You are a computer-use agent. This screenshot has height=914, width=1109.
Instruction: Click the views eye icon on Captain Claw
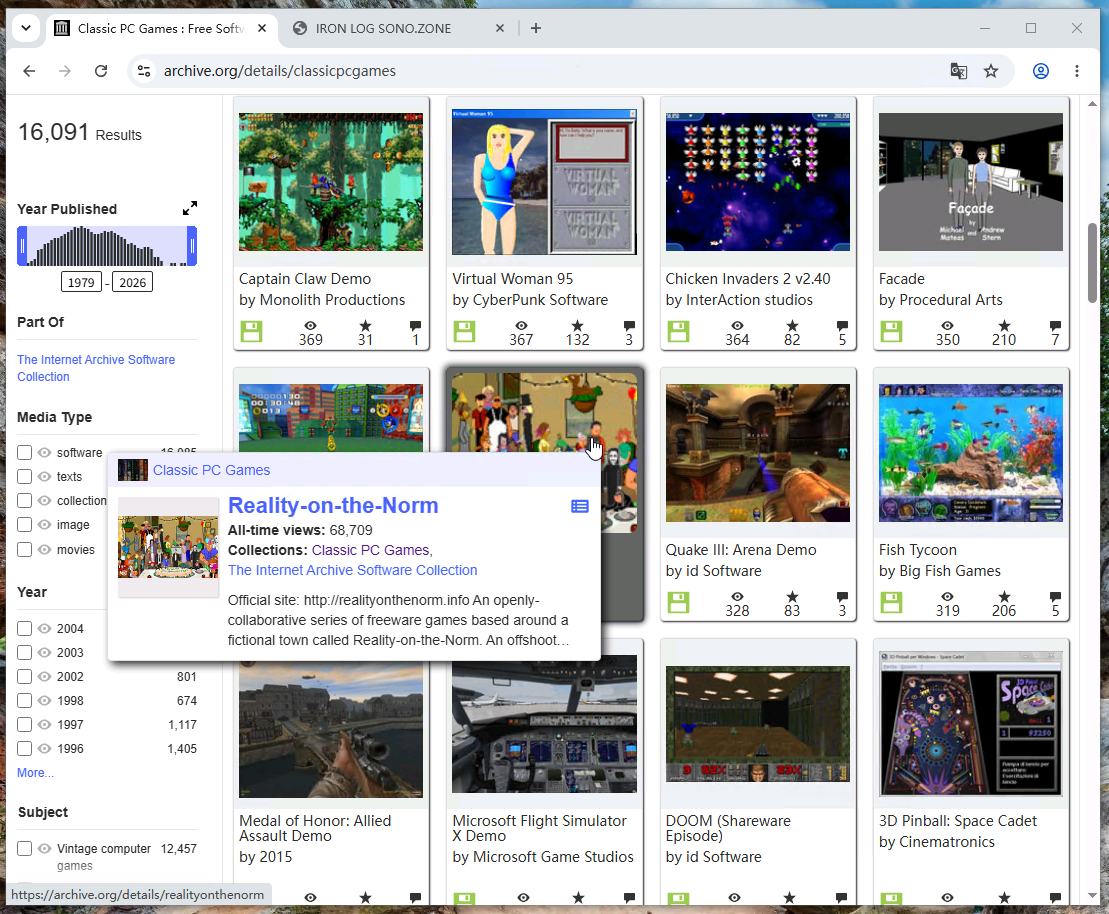click(x=310, y=326)
